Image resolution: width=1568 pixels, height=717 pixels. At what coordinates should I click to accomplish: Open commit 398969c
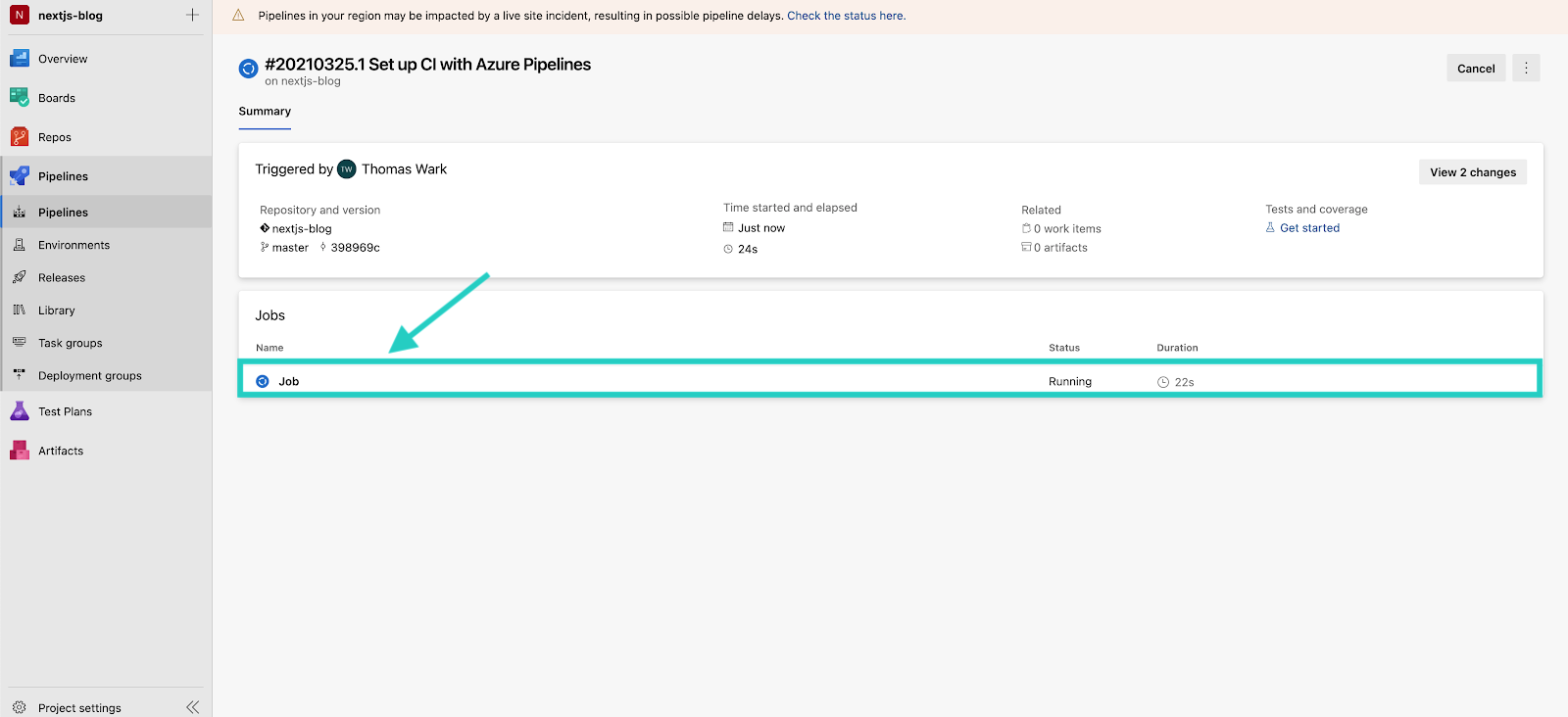point(355,248)
